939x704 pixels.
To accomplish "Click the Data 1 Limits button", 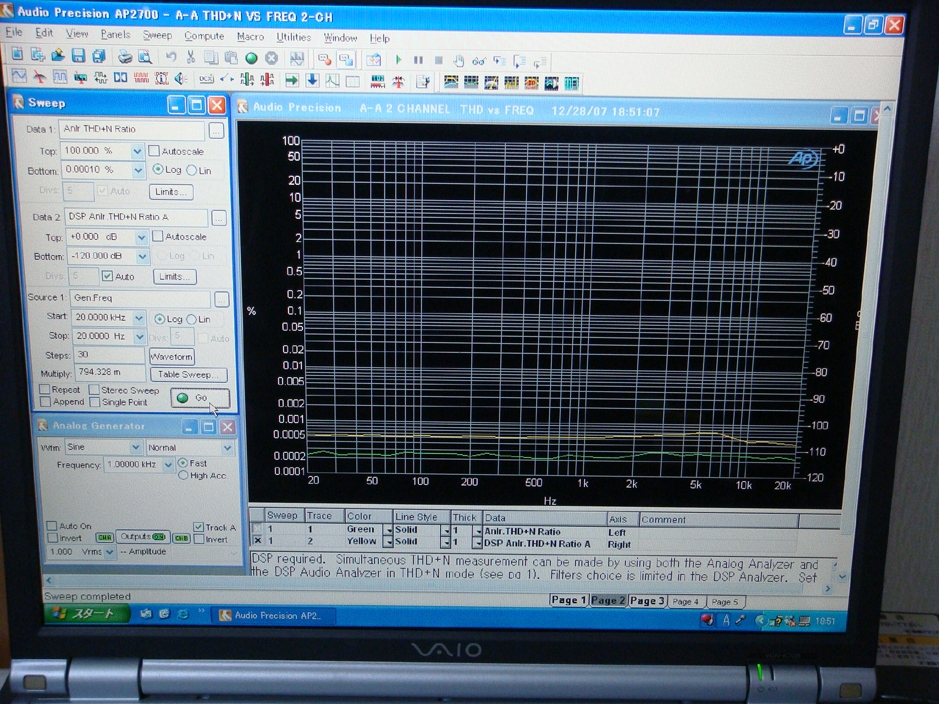I will point(171,192).
